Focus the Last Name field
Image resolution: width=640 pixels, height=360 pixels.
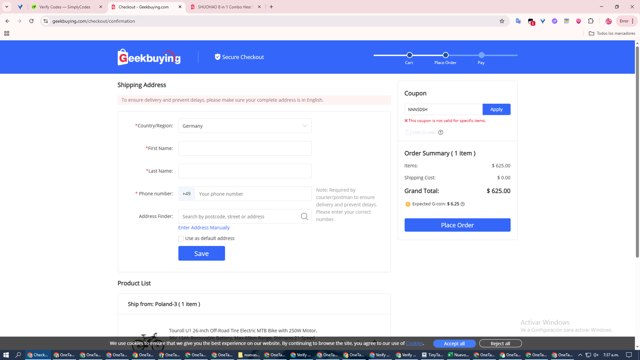tap(244, 171)
